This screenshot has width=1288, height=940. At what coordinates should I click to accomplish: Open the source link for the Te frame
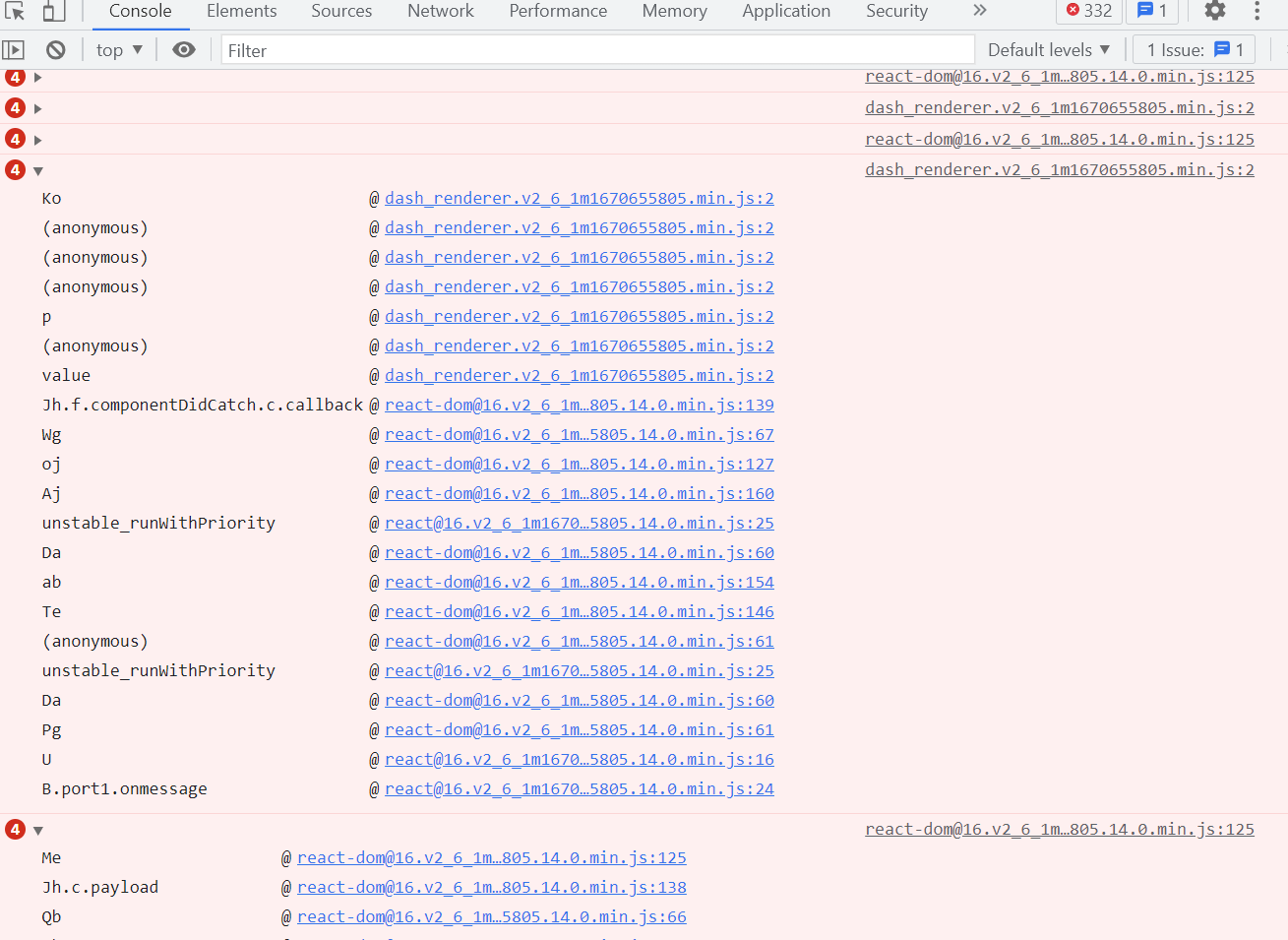click(580, 612)
